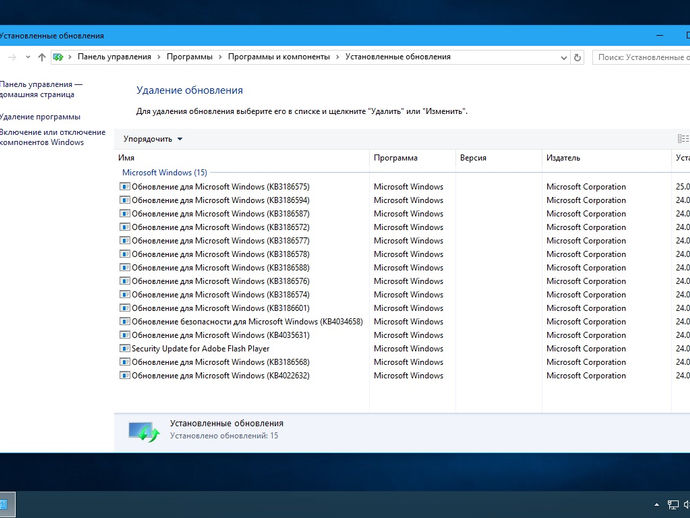Image resolution: width=690 pixels, height=518 pixels.
Task: Click text Установлено обновлений: 15
Action: coord(224,436)
